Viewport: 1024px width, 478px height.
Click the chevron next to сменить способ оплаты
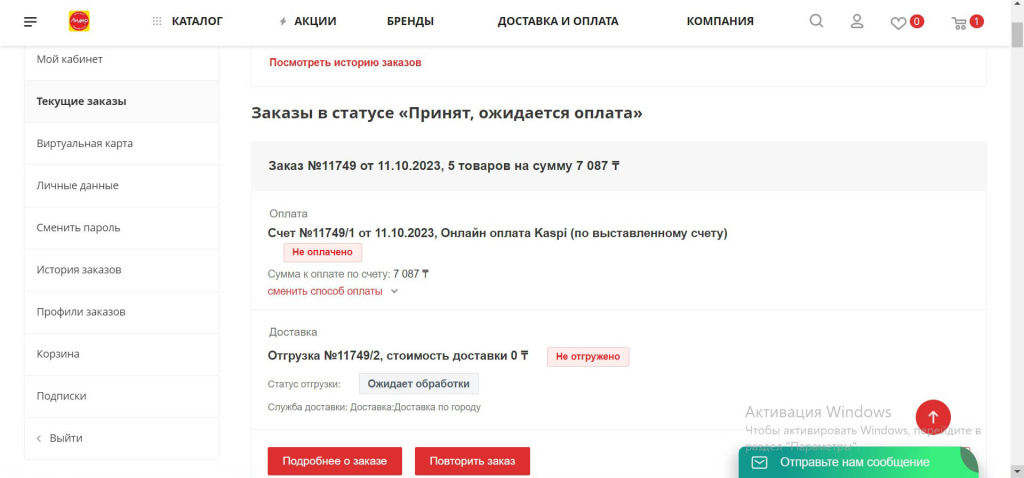[394, 292]
